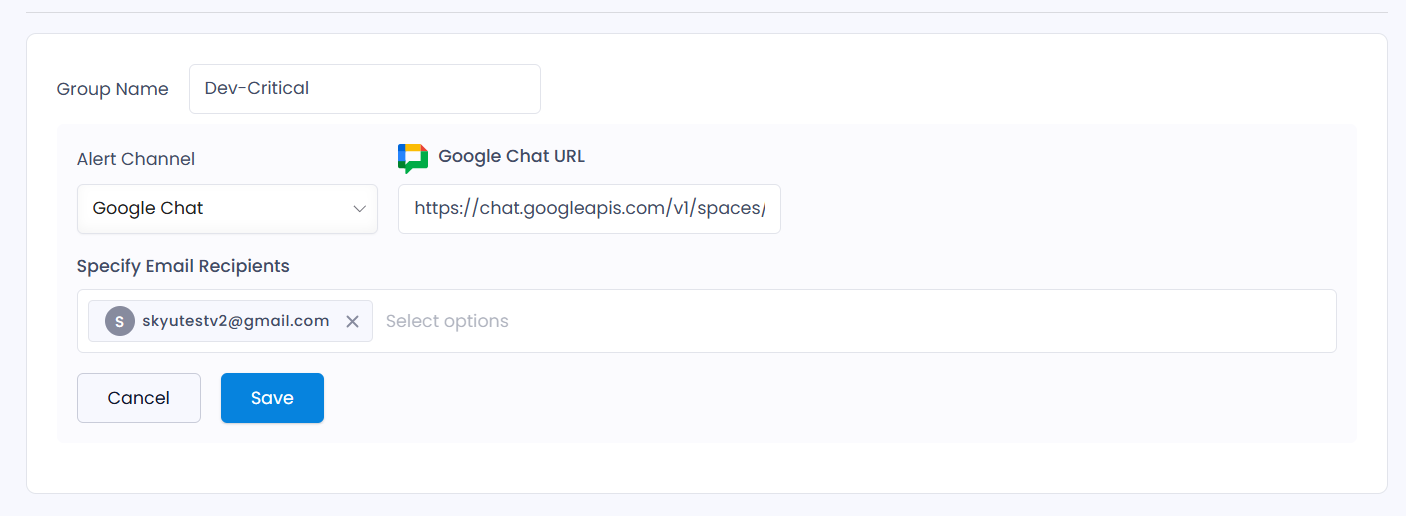Open the Select options recipients dropdown
This screenshot has height=516, width=1406.
(447, 321)
